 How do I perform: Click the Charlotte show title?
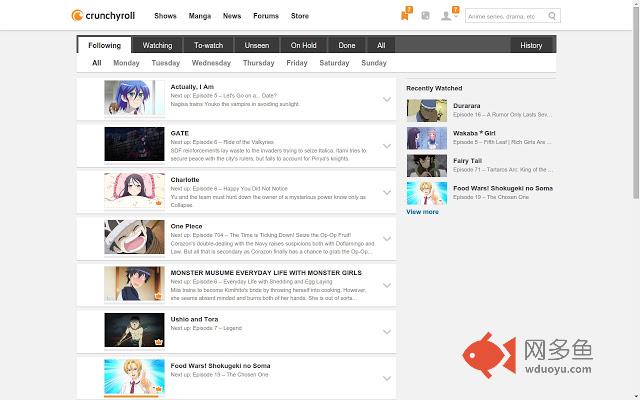(x=185, y=180)
